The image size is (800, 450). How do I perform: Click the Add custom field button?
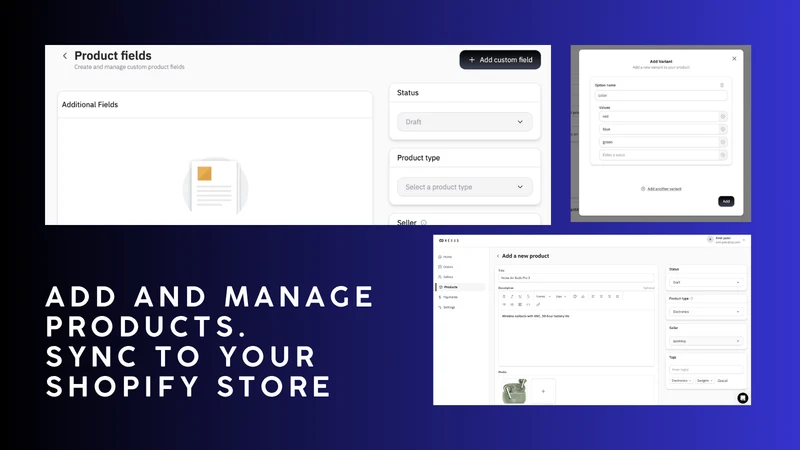[x=500, y=60]
